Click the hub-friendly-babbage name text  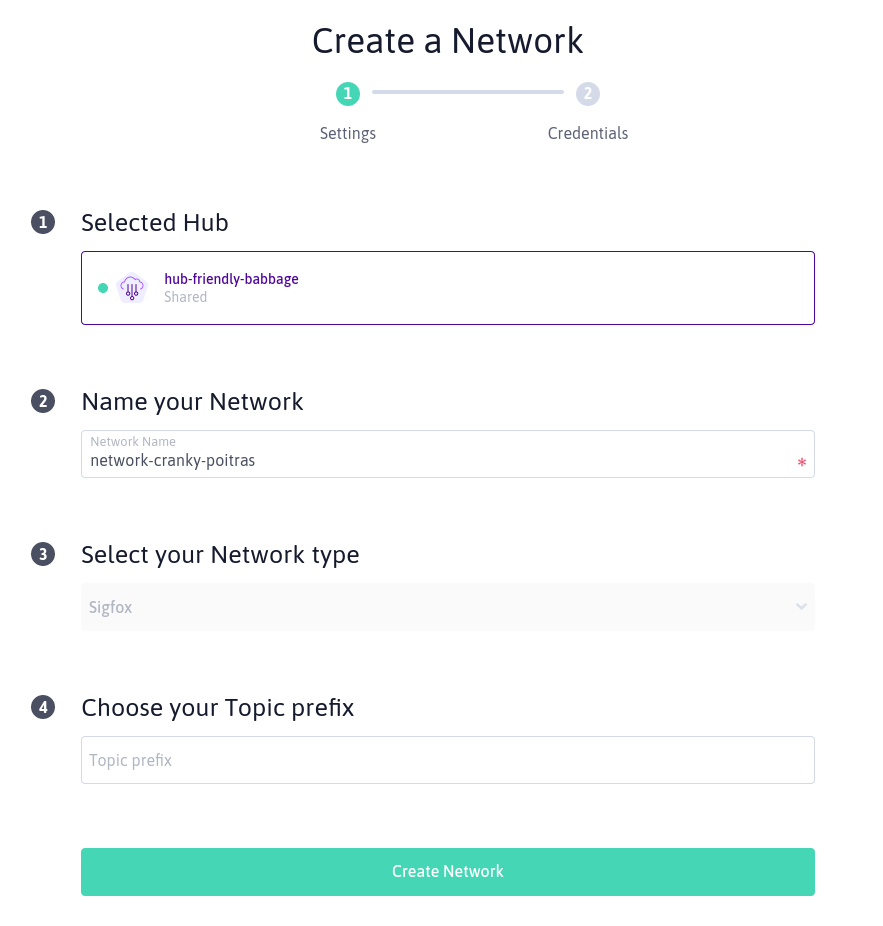point(231,279)
